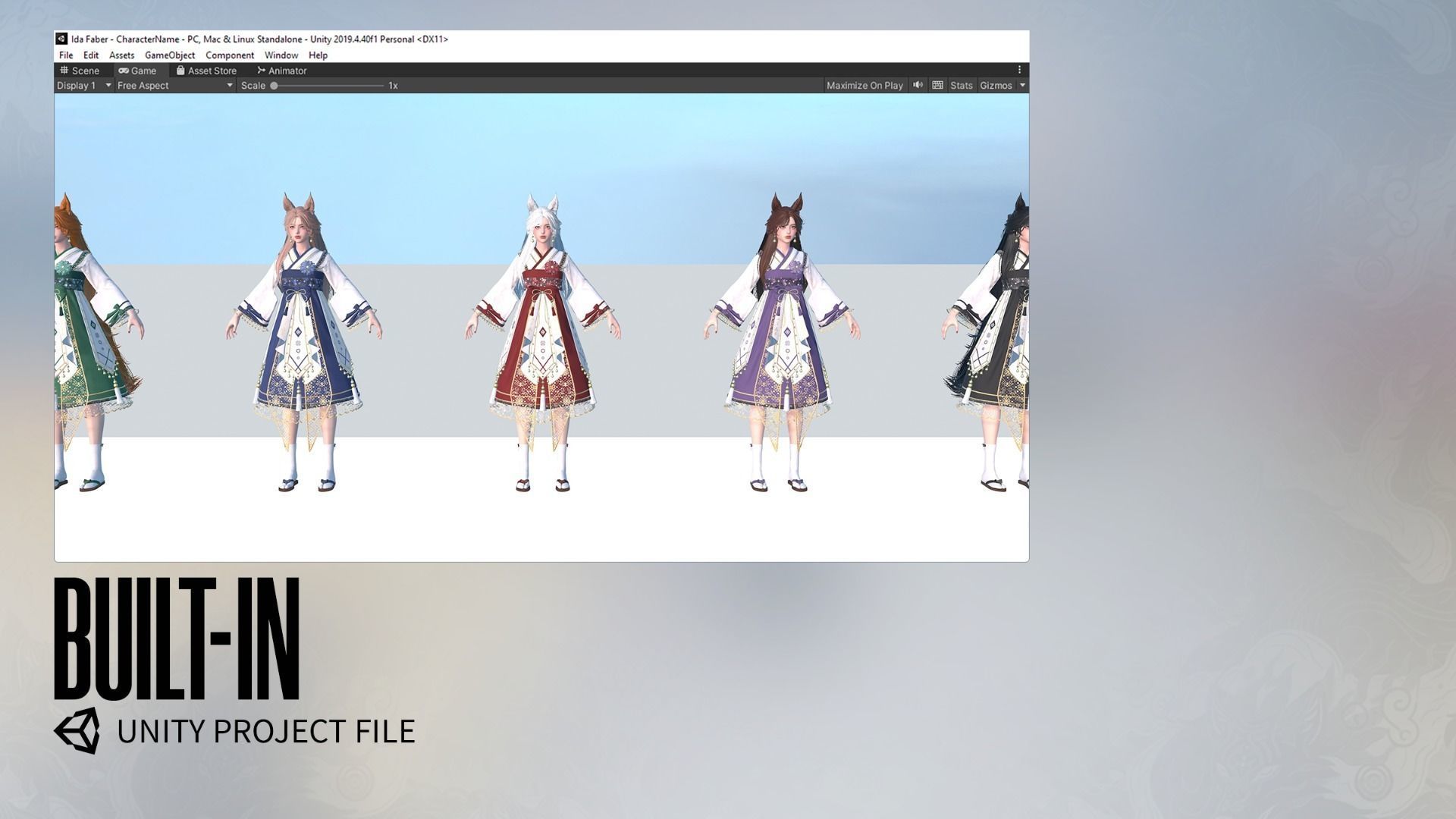Toggle the keyboard shortcuts icon in Game toolbar

[x=937, y=86]
